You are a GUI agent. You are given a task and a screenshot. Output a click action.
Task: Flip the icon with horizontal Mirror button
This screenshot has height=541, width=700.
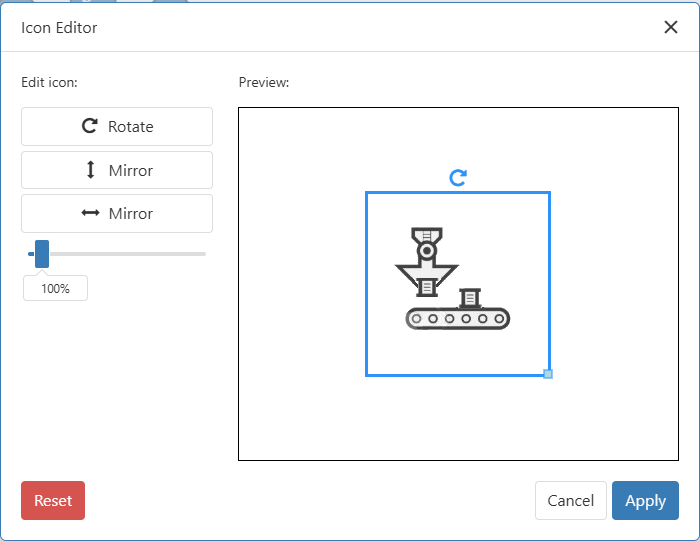point(117,213)
